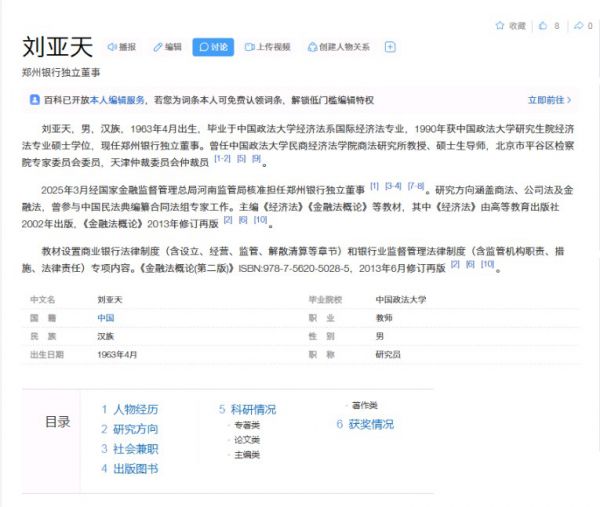Go to section 3 社会兼职

129,449
